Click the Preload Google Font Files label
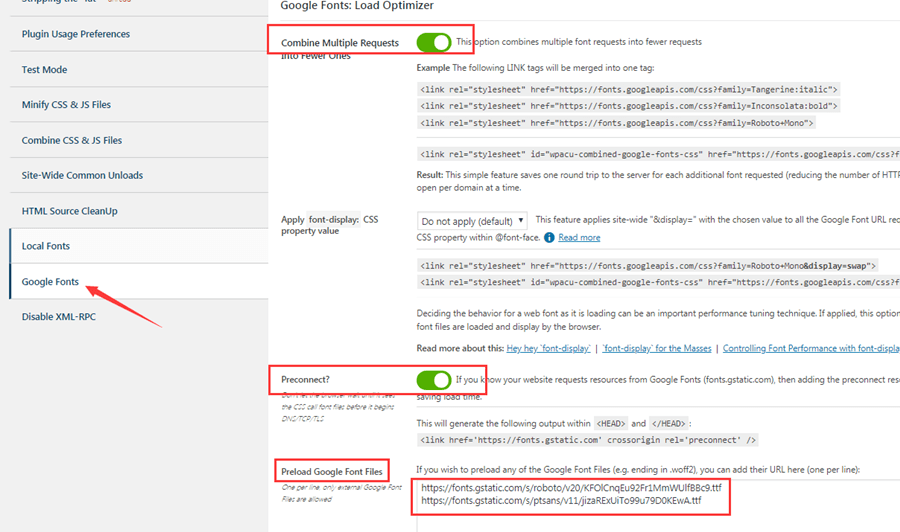Viewport: 900px width, 532px height. click(331, 472)
